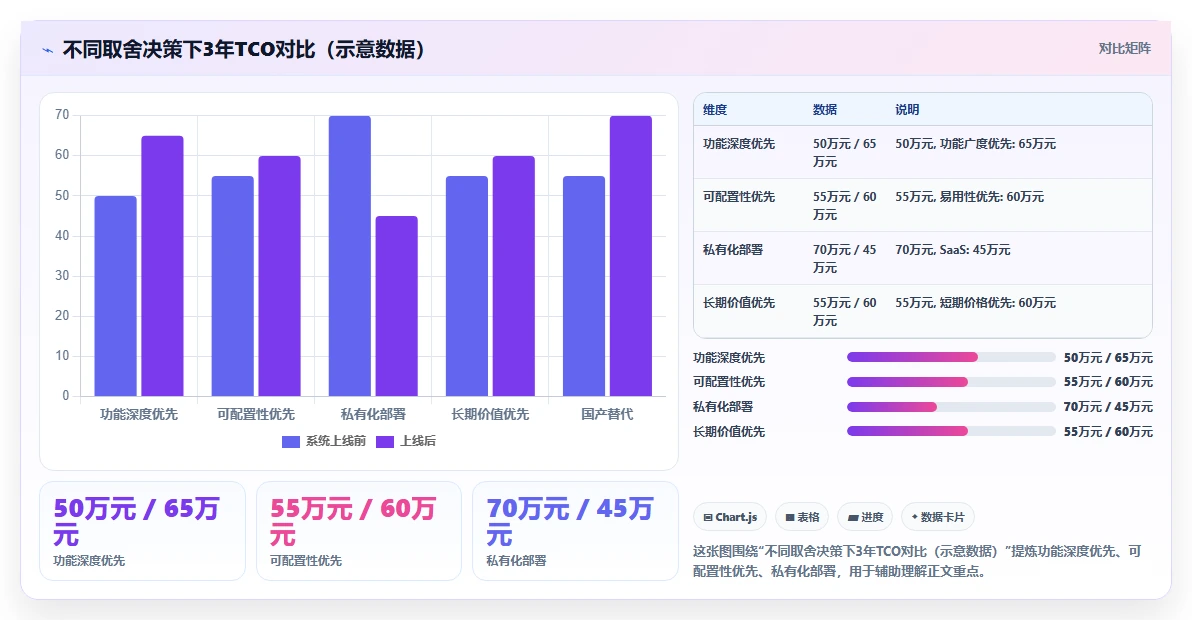Click the 上线后 bar for 长期价值优先
This screenshot has height=620, width=1192.
click(x=513, y=276)
